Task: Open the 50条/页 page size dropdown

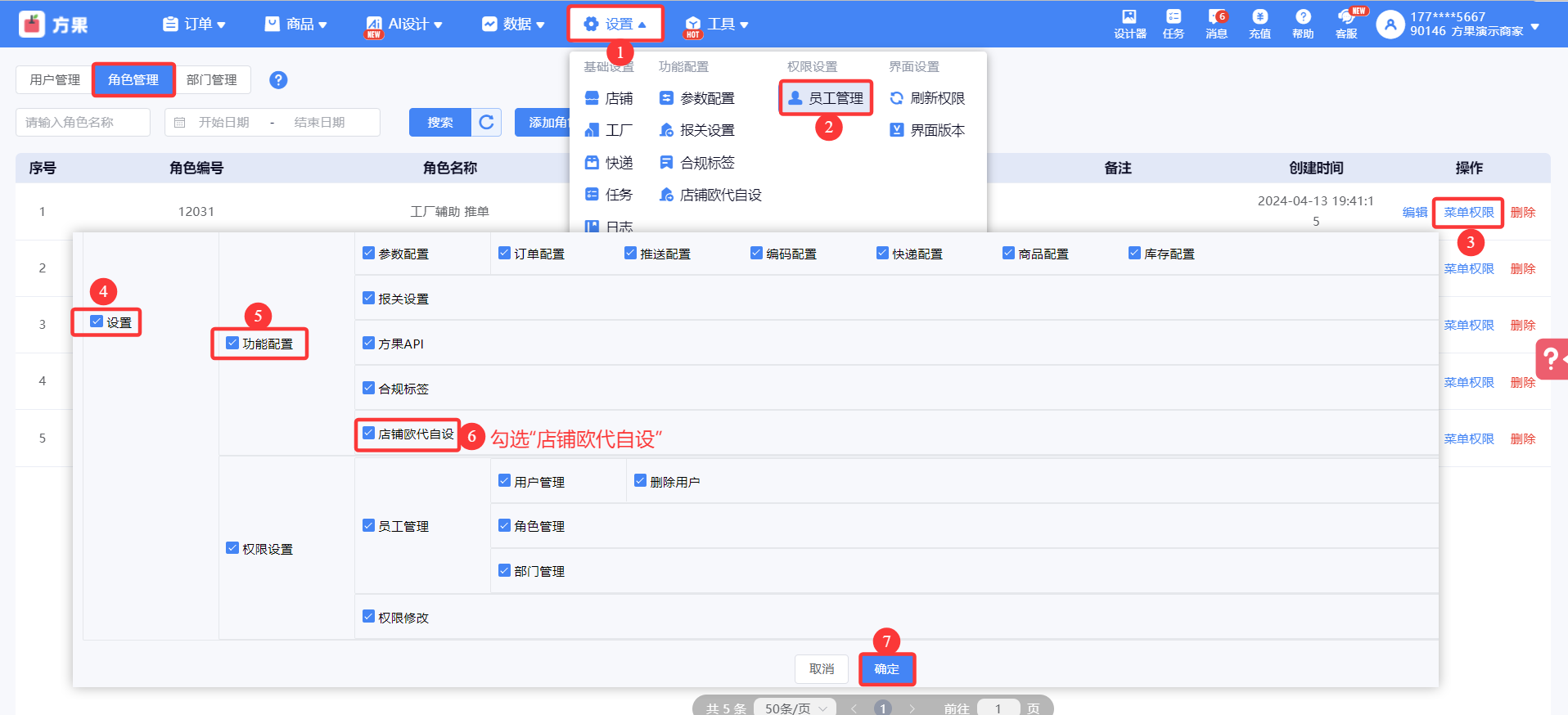Action: point(795,708)
